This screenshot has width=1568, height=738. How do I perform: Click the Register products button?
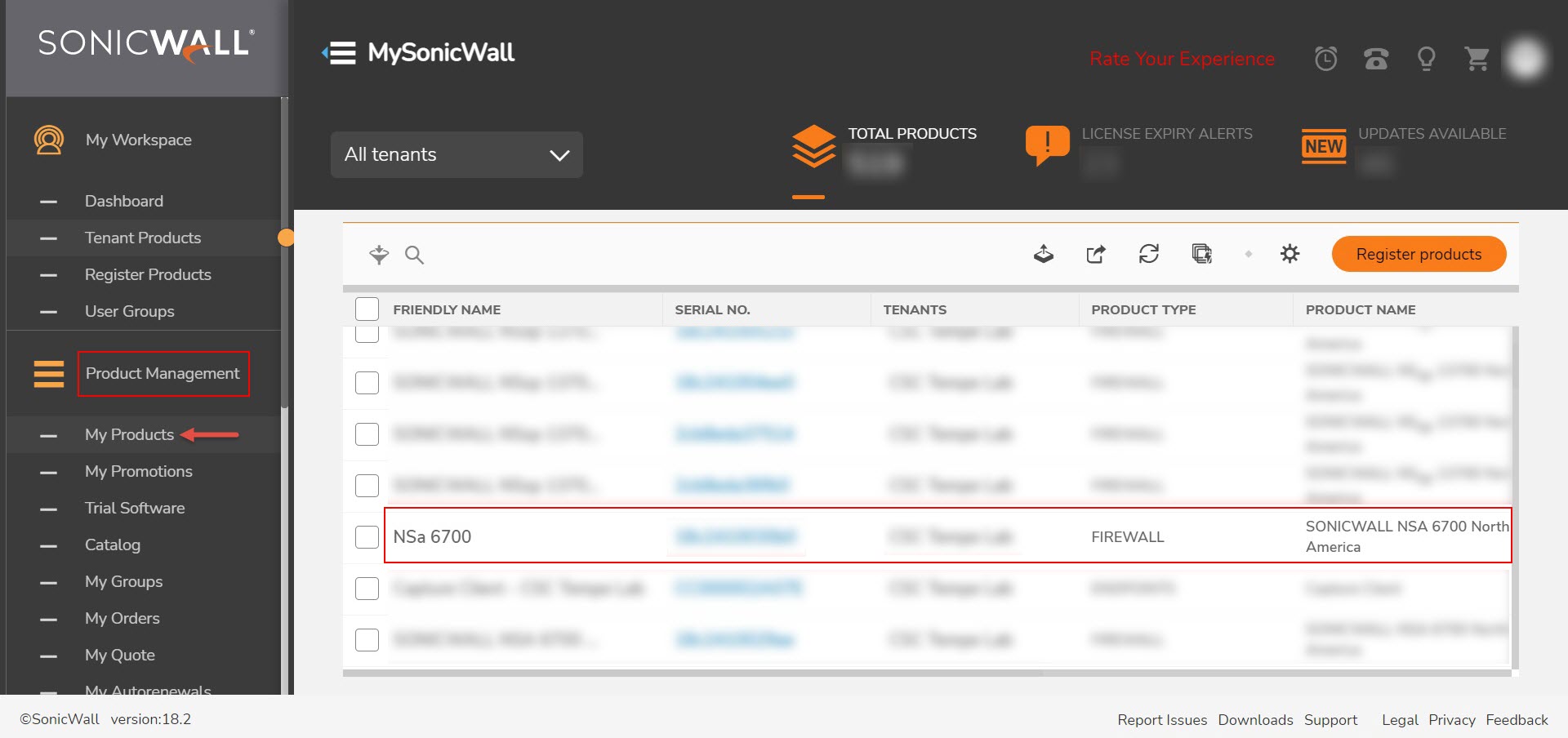tap(1419, 254)
